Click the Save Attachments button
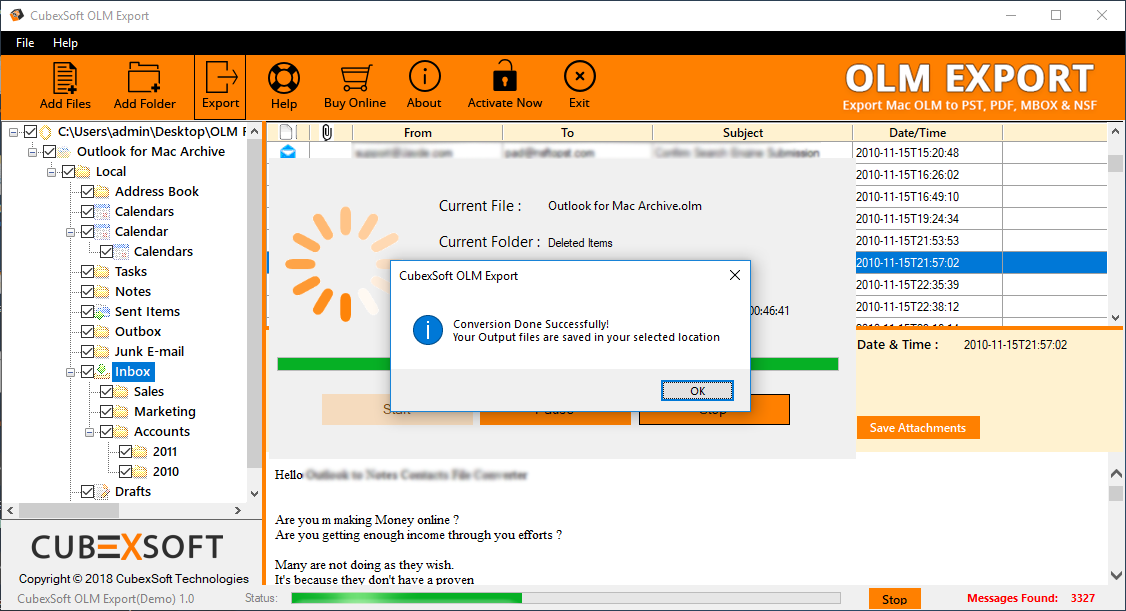Screen dimensions: 1126x611 [x=918, y=428]
